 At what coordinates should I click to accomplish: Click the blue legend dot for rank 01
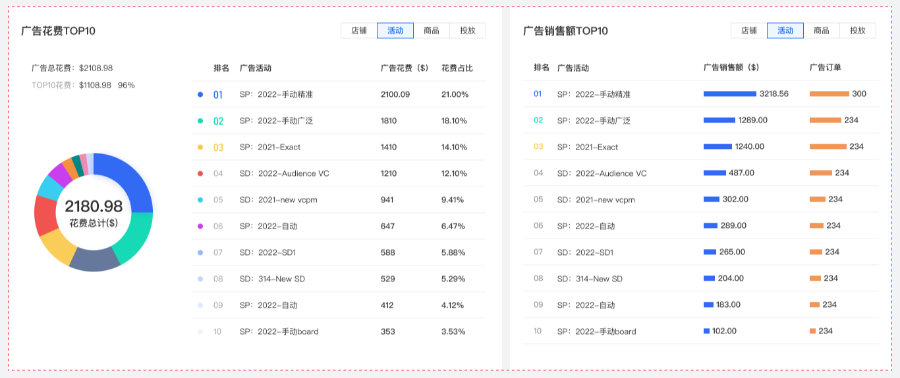[x=200, y=94]
